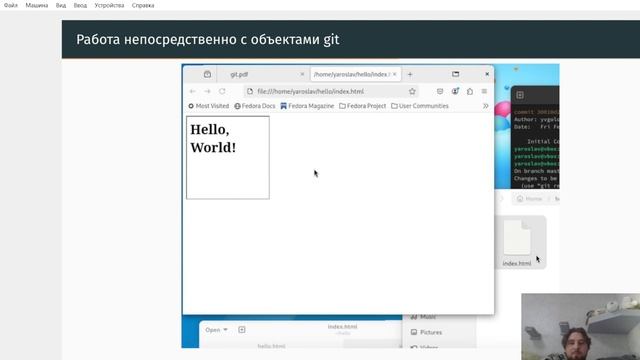Image resolution: width=640 pixels, height=360 pixels.
Task: Open the Ввод menu
Action: (80, 5)
